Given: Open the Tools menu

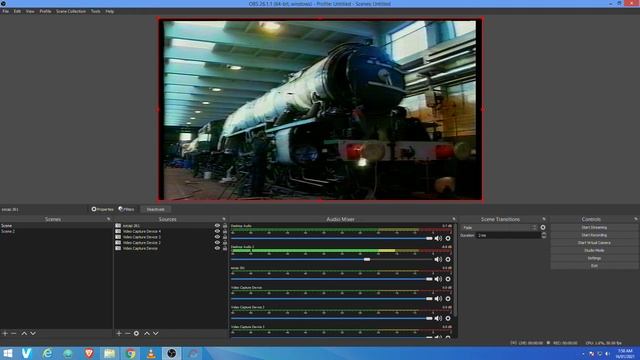Looking at the screenshot, I should point(96,11).
